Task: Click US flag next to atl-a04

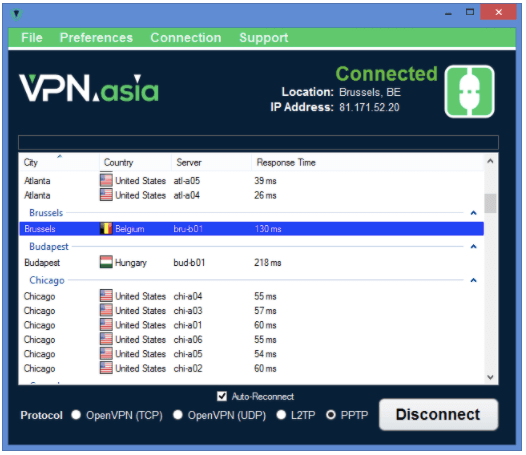Action: pos(106,195)
